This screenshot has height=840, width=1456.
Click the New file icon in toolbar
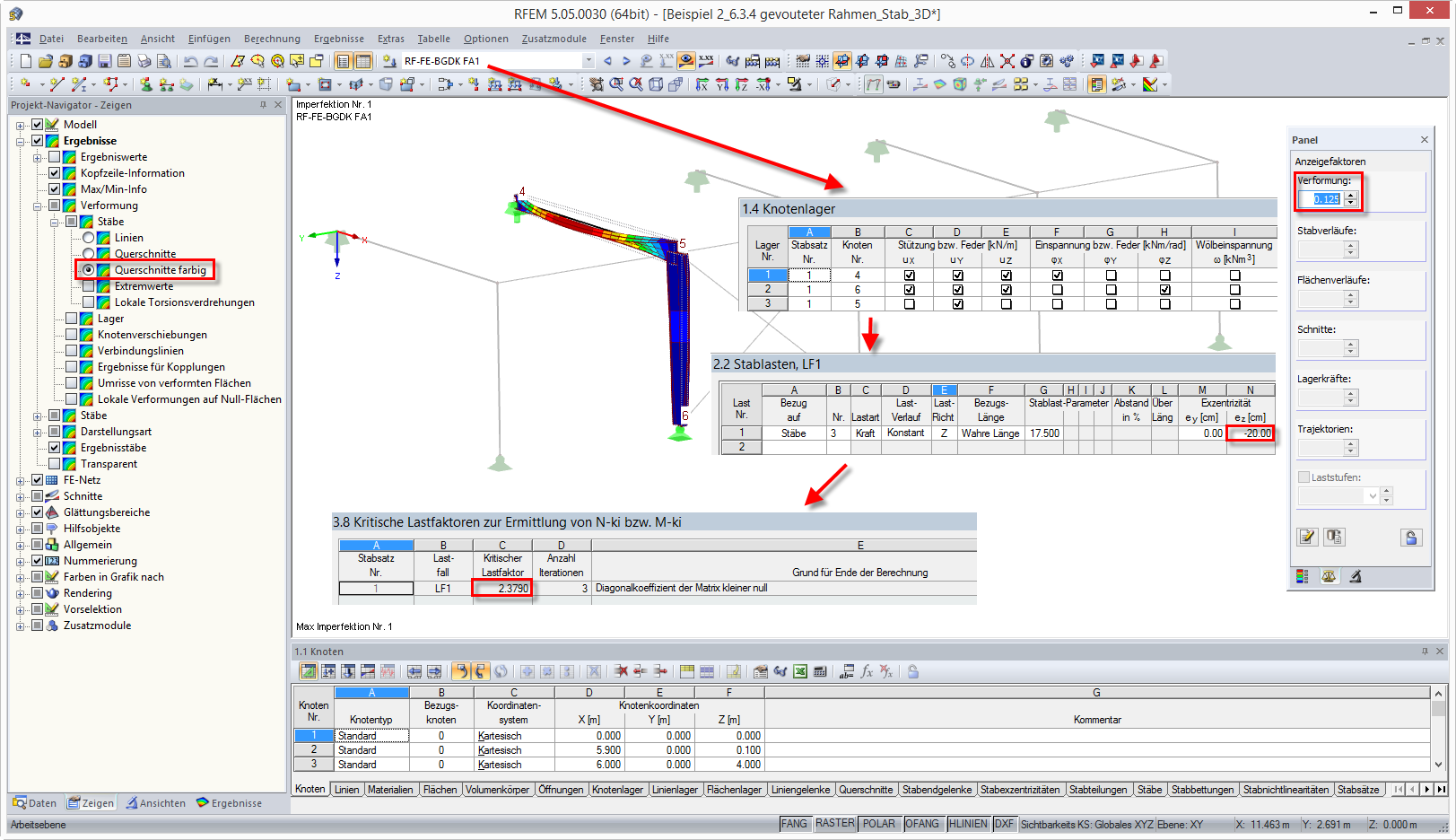point(26,61)
